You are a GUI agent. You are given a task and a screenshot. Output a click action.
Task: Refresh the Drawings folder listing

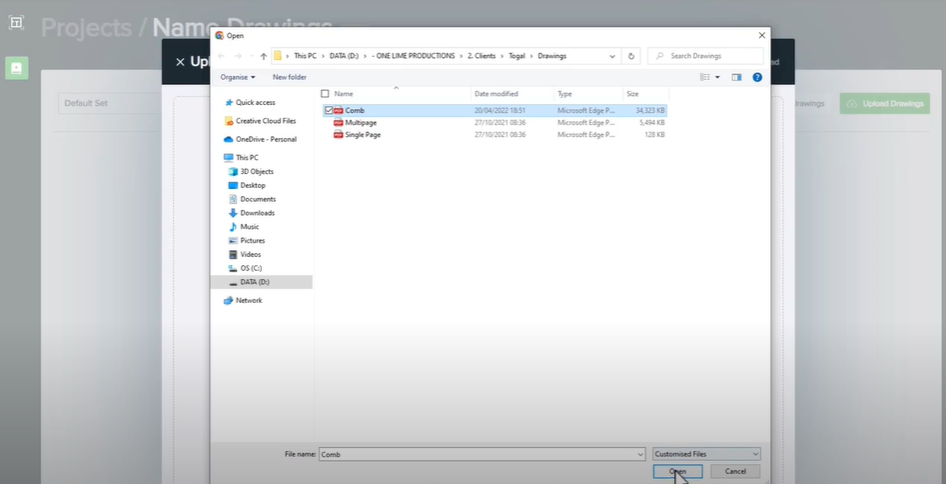click(631, 56)
